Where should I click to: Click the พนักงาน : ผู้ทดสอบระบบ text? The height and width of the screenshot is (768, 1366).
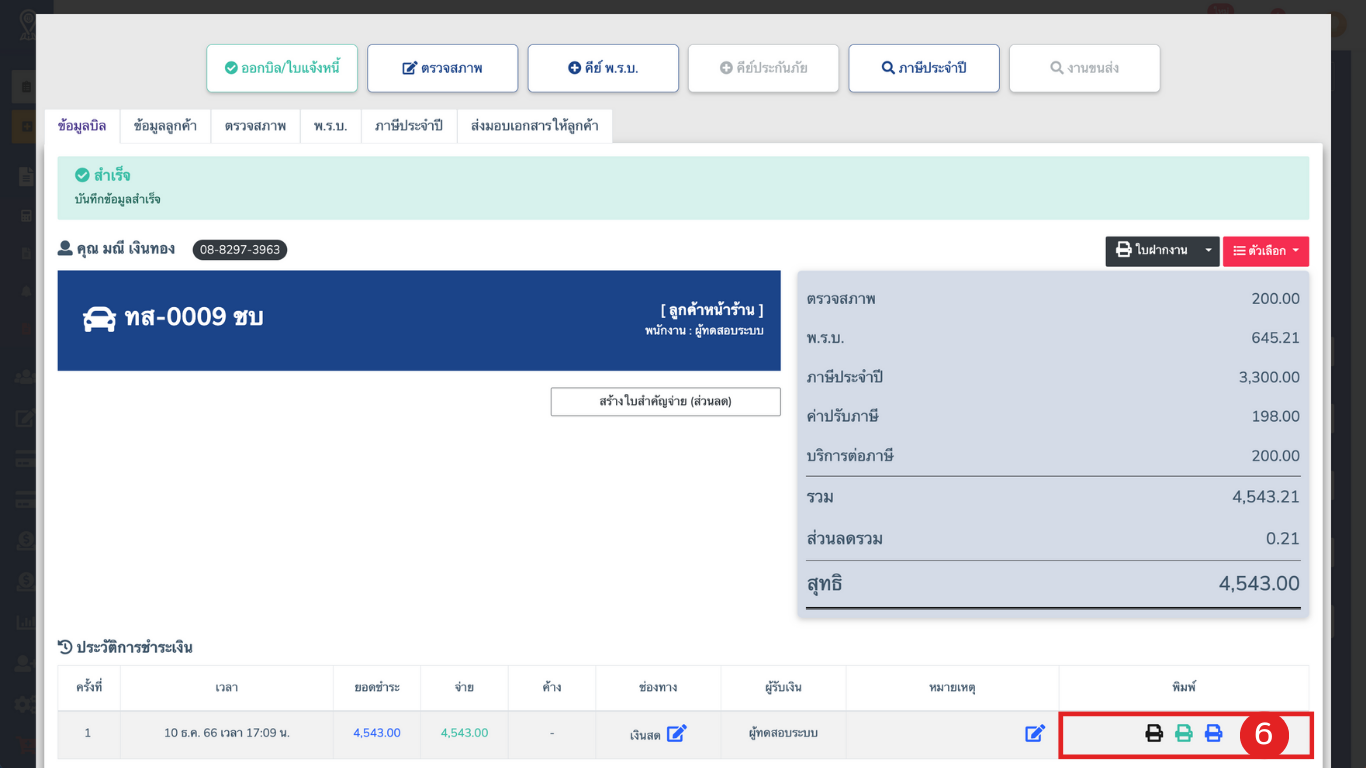coord(704,330)
